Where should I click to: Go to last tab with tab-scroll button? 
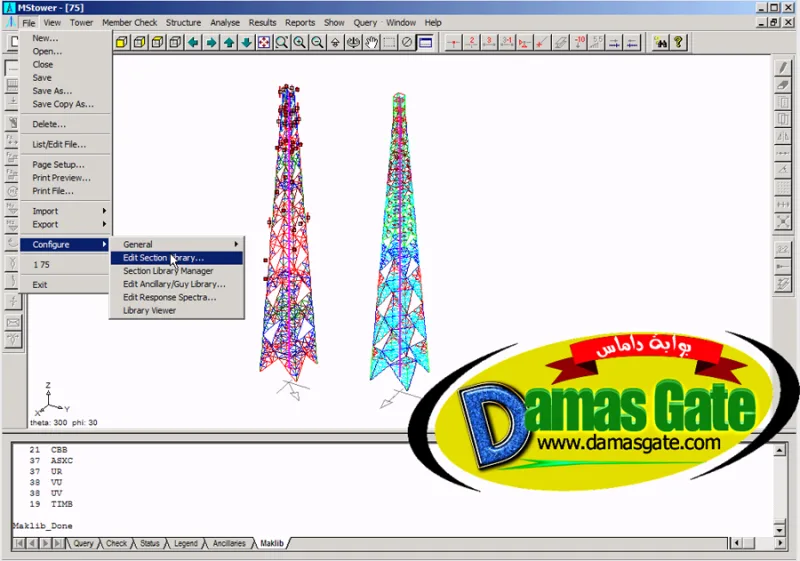(x=58, y=543)
